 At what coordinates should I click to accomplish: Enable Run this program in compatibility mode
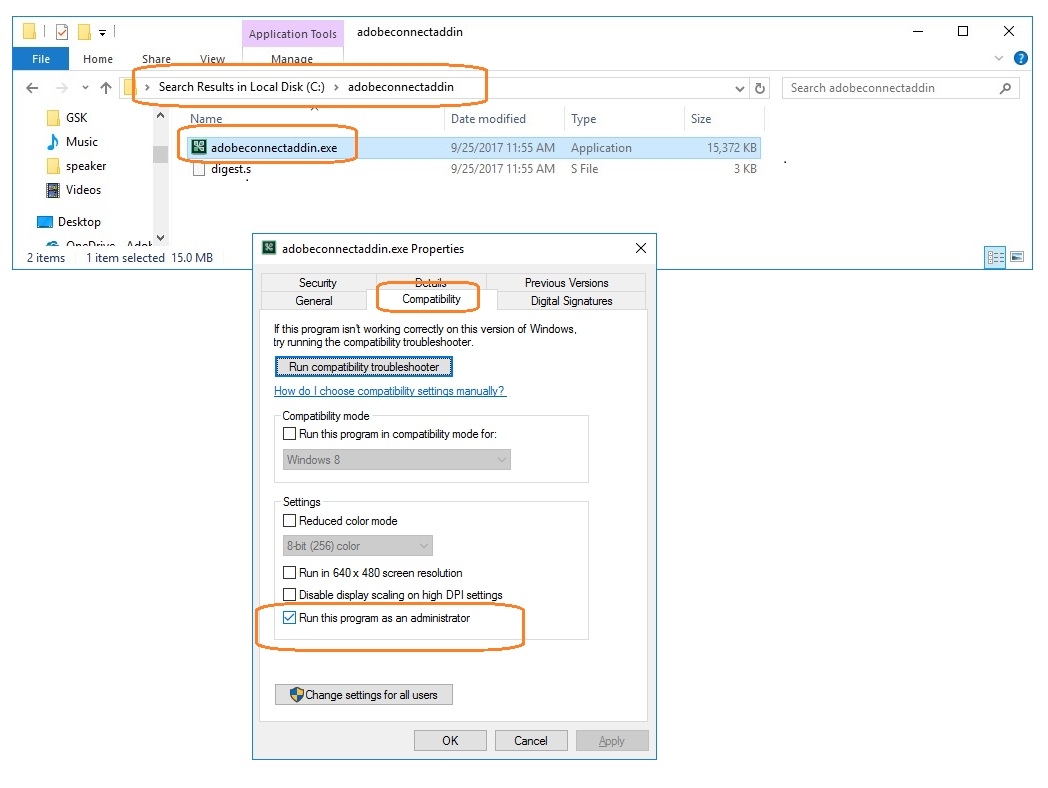point(289,434)
